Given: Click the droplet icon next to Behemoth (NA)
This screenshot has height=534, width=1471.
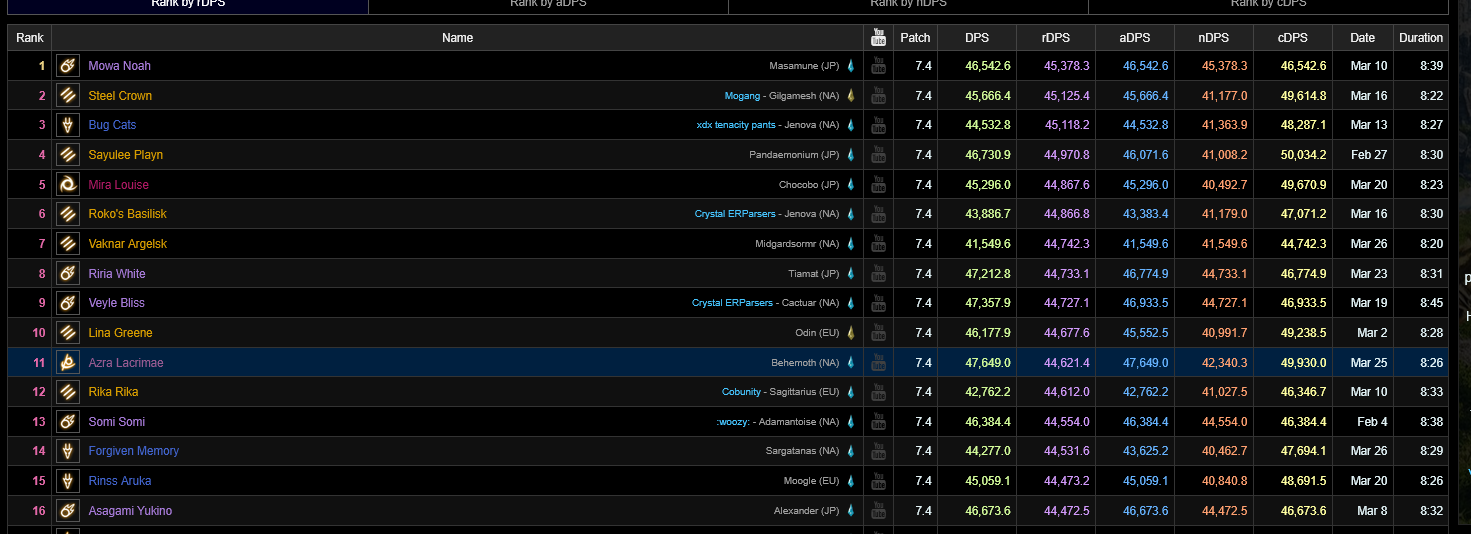Looking at the screenshot, I should click(851, 363).
